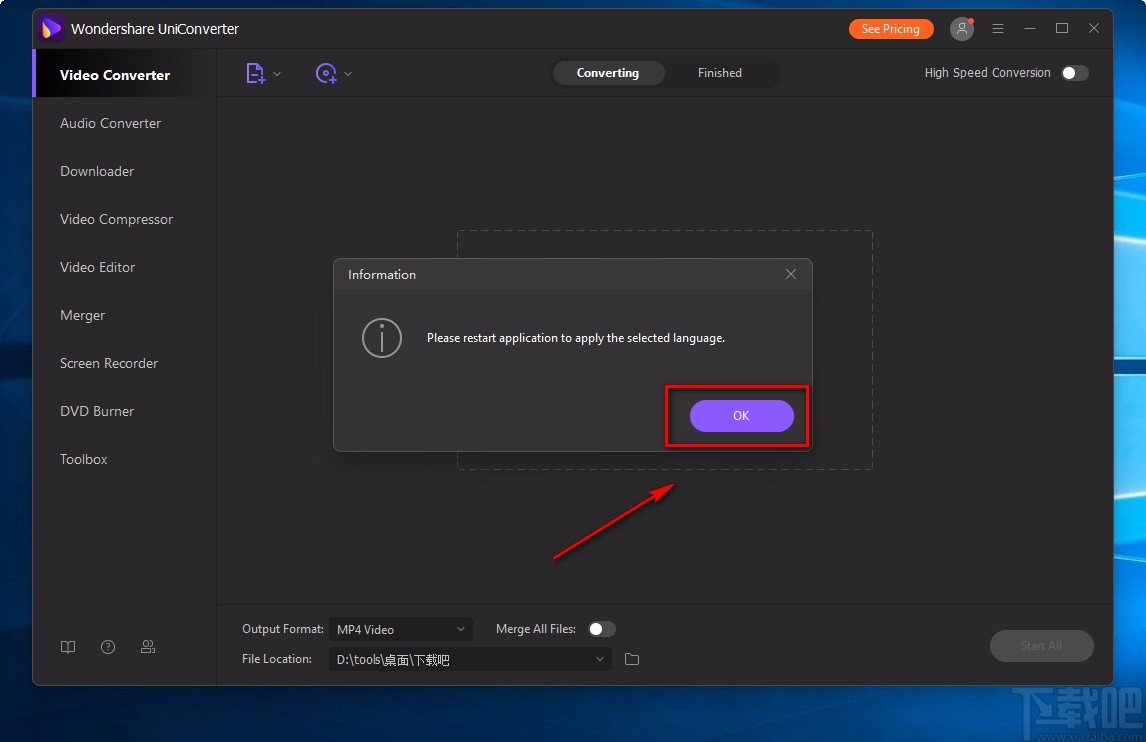
Task: Maximize the UniConverter window
Action: 1062,29
